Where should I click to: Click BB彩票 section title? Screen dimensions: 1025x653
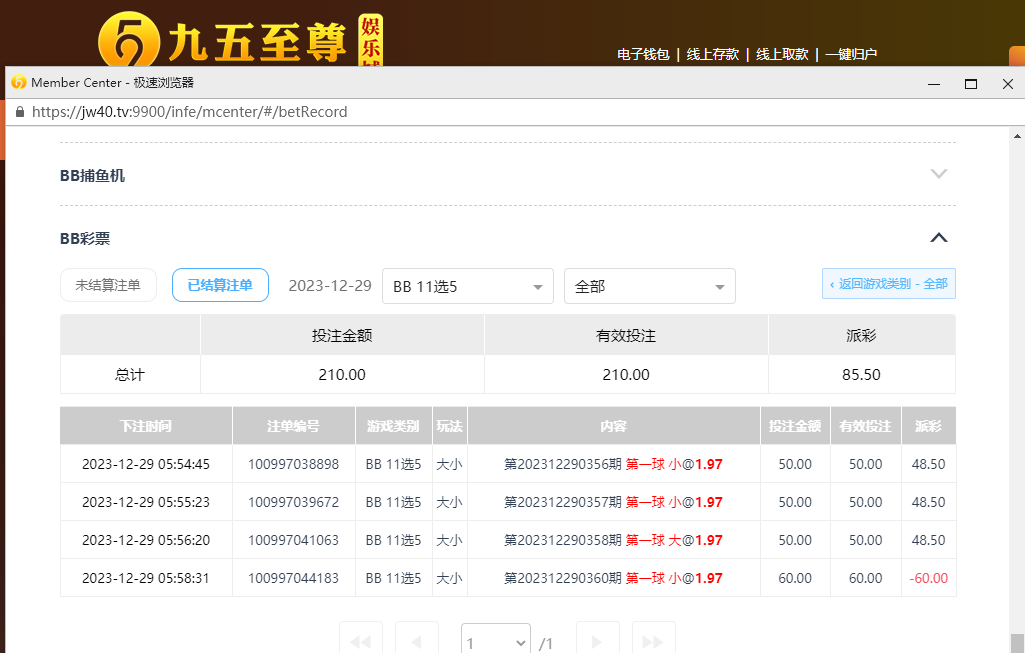click(x=85, y=239)
